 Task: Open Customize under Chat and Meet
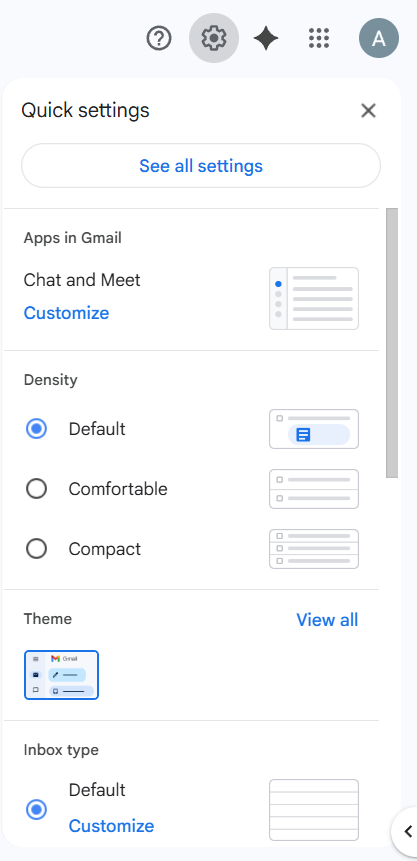tap(66, 313)
